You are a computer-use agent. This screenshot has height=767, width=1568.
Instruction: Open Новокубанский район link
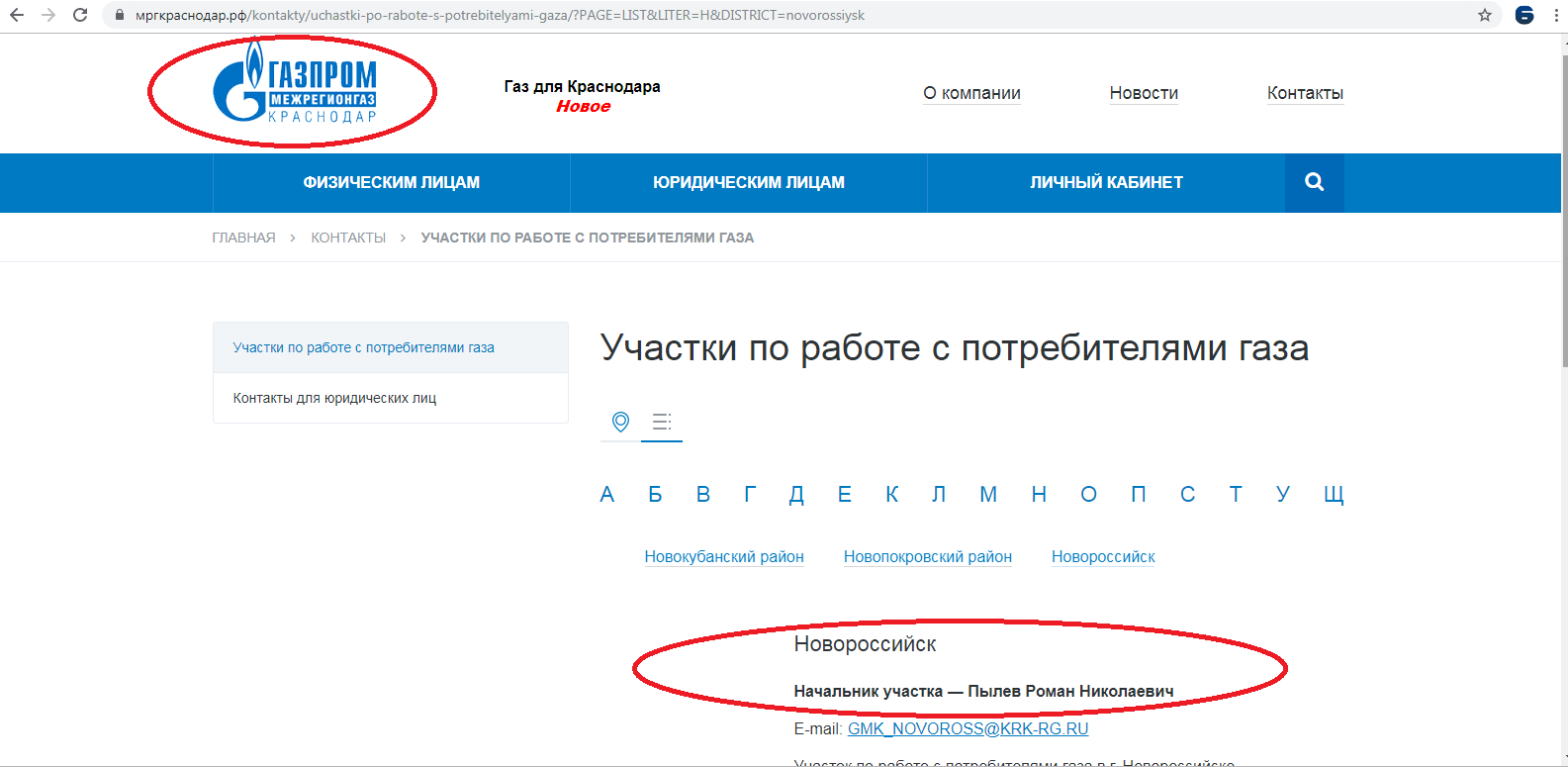pos(724,556)
